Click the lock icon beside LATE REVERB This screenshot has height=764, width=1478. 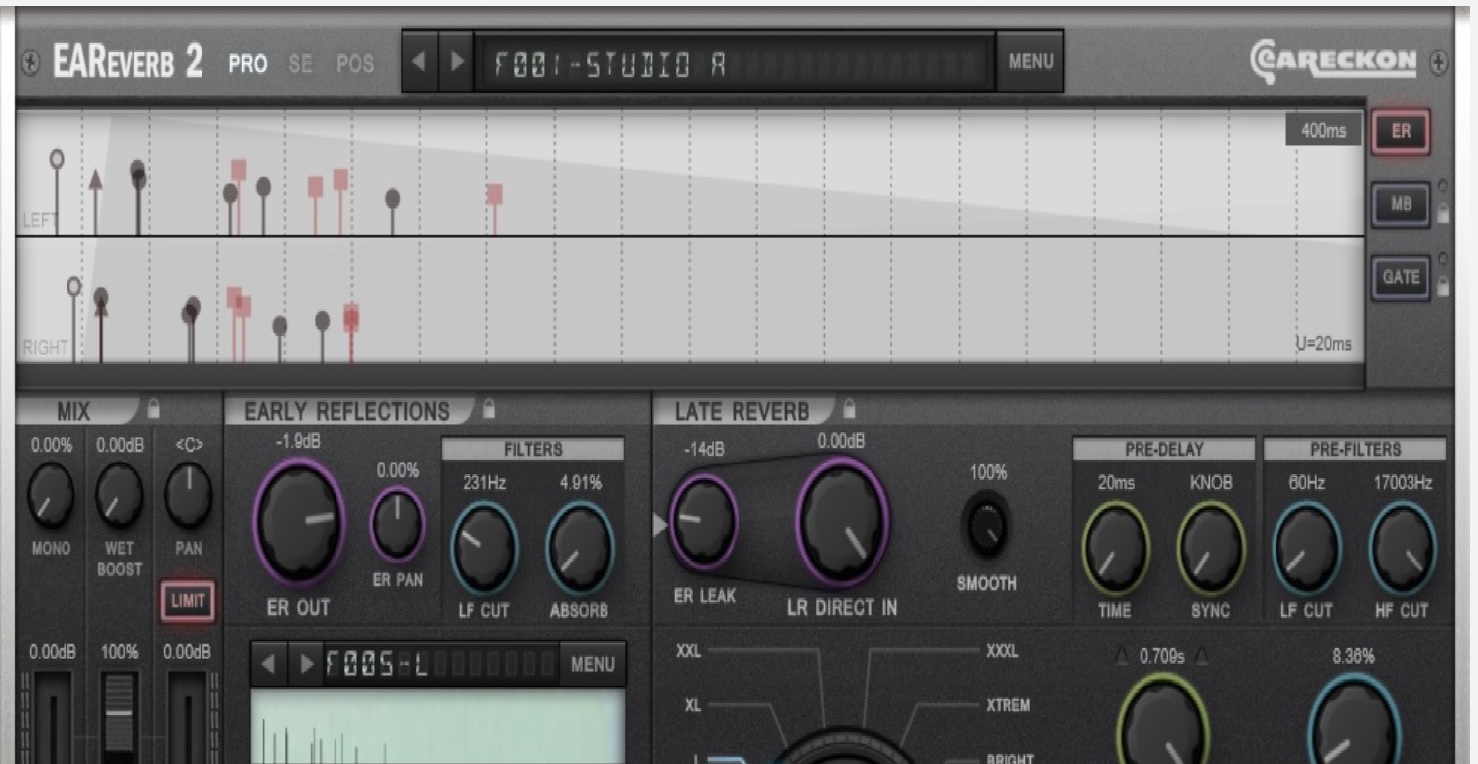pyautogui.click(x=849, y=409)
